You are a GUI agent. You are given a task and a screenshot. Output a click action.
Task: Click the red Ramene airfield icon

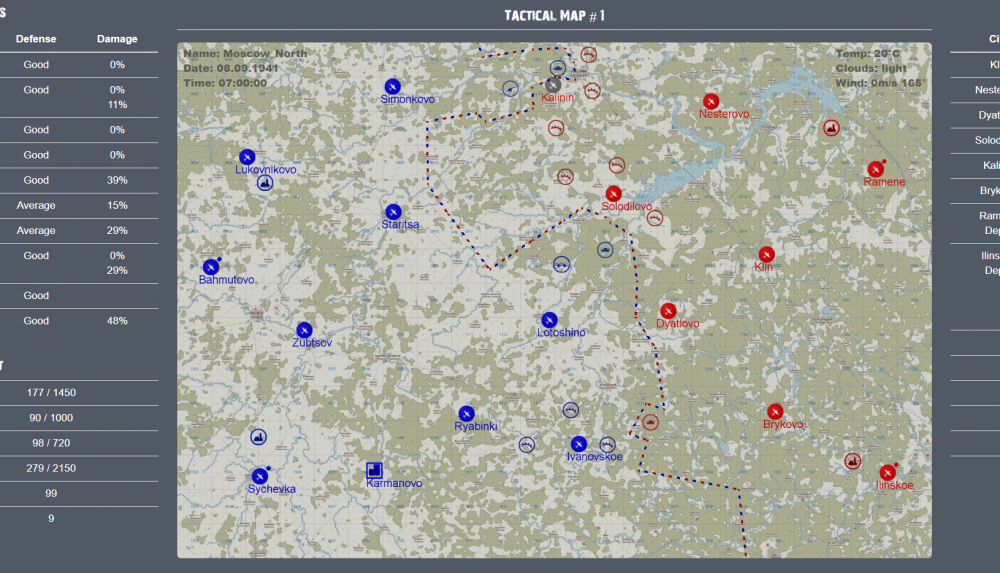[x=875, y=169]
